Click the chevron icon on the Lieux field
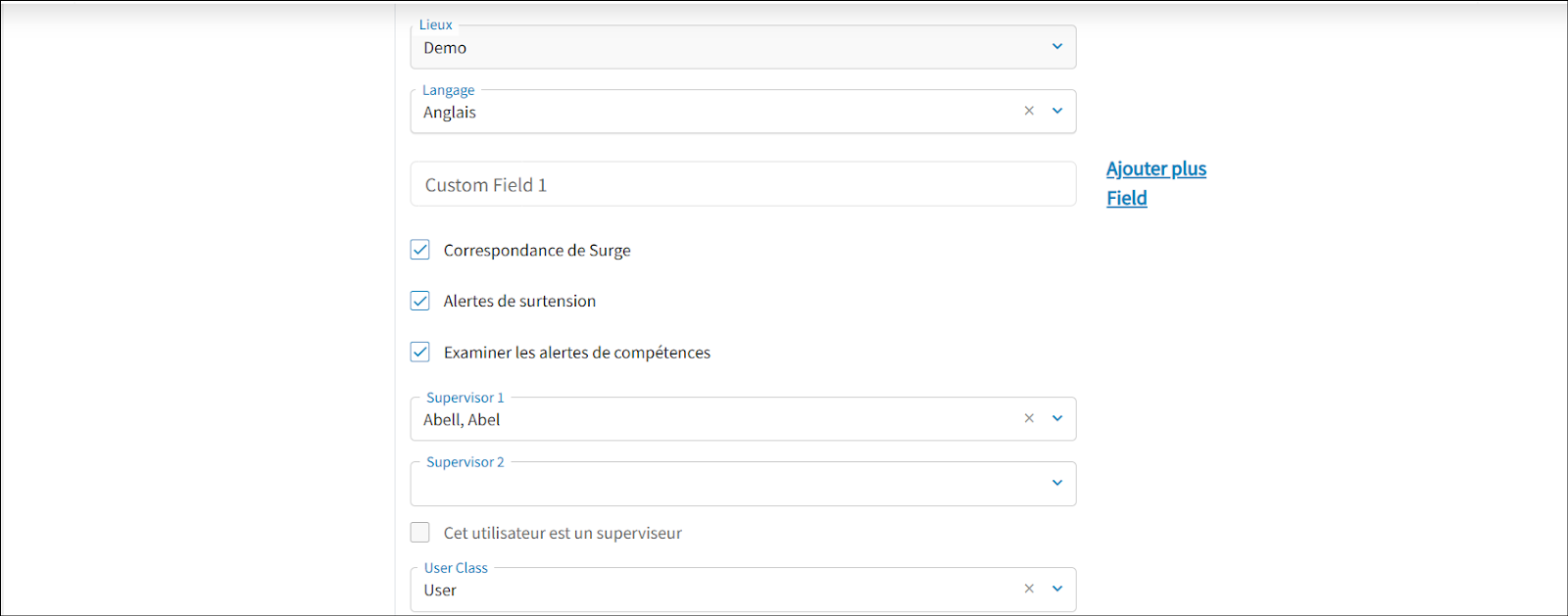This screenshot has height=616, width=1568. pyautogui.click(x=1056, y=46)
